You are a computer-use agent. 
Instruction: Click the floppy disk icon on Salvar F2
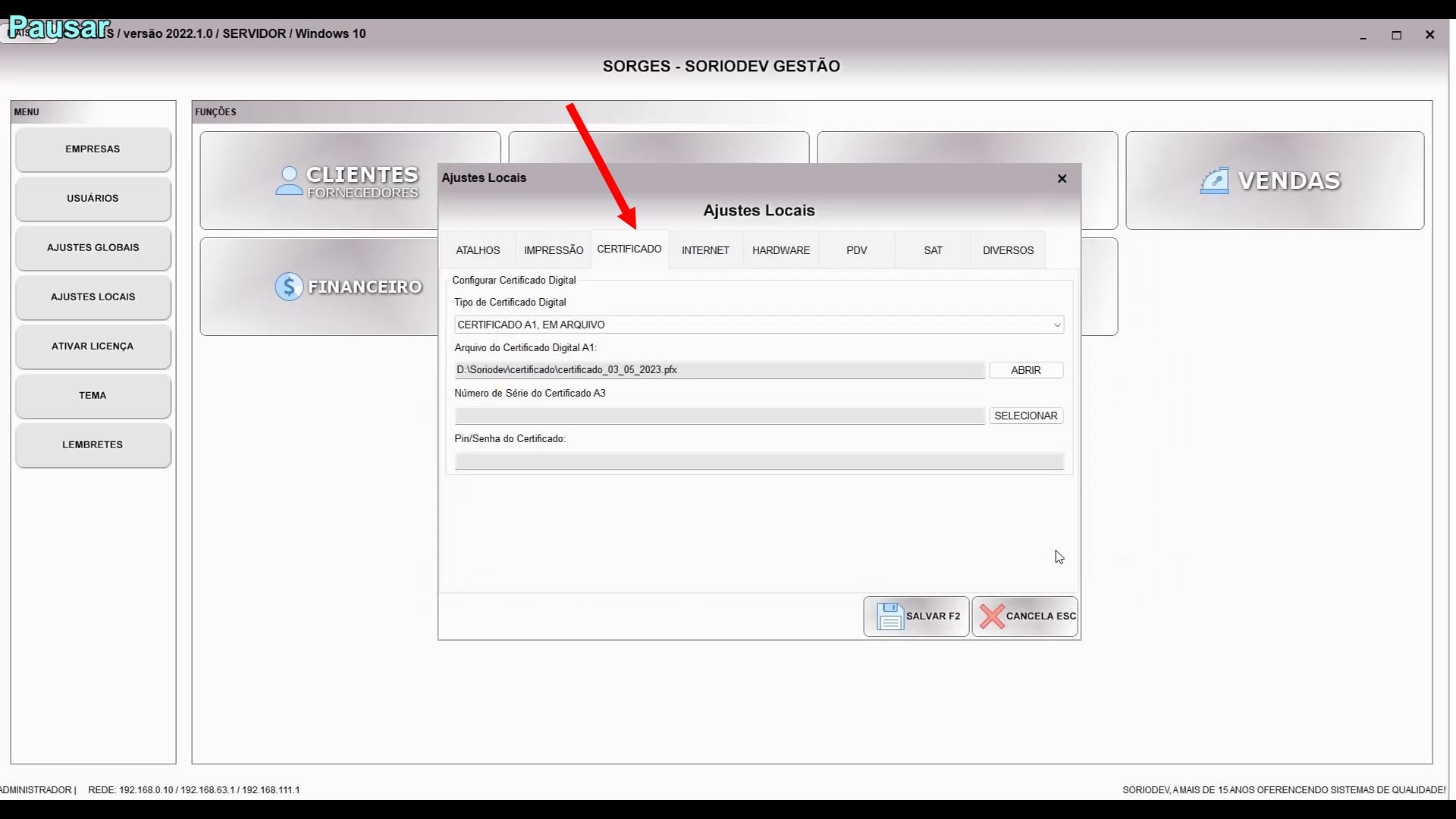[x=890, y=617]
